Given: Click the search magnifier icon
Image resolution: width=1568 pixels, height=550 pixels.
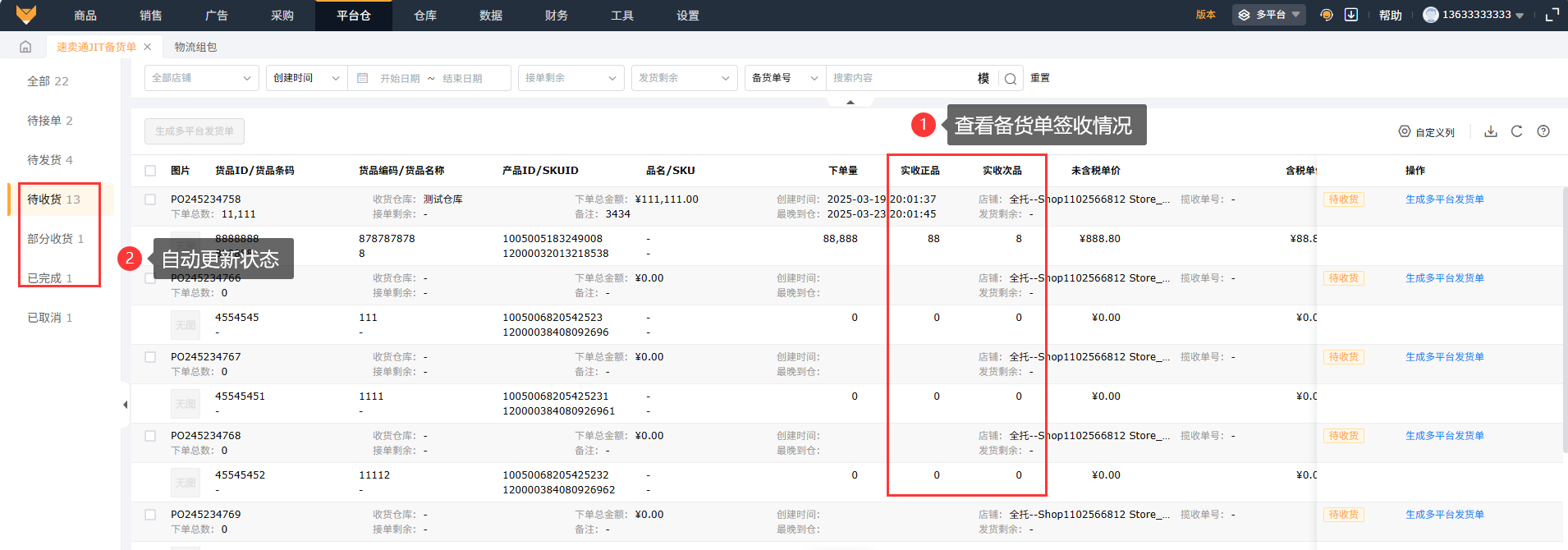Looking at the screenshot, I should [1011, 79].
